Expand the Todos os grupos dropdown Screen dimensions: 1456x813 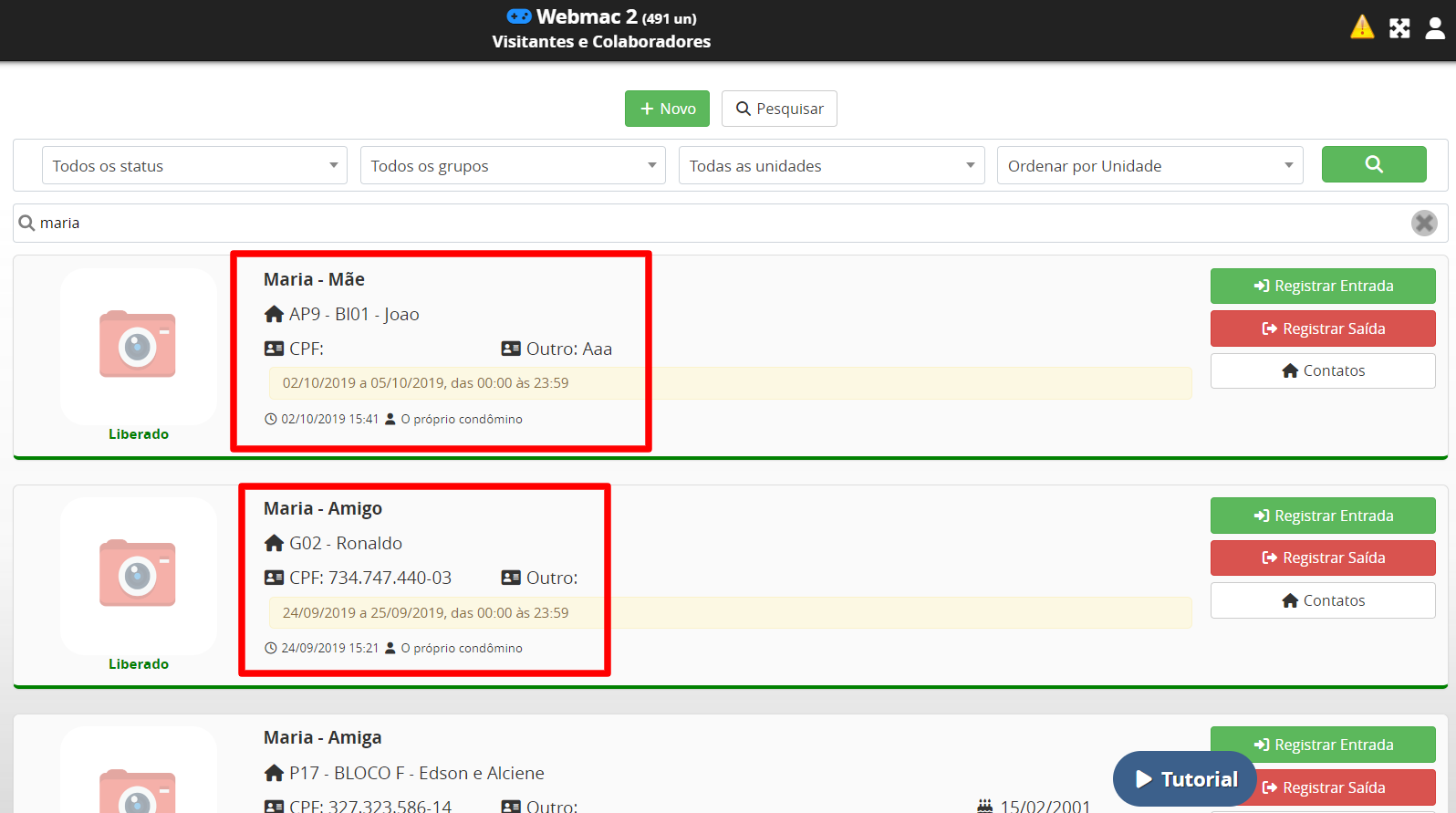tap(513, 166)
